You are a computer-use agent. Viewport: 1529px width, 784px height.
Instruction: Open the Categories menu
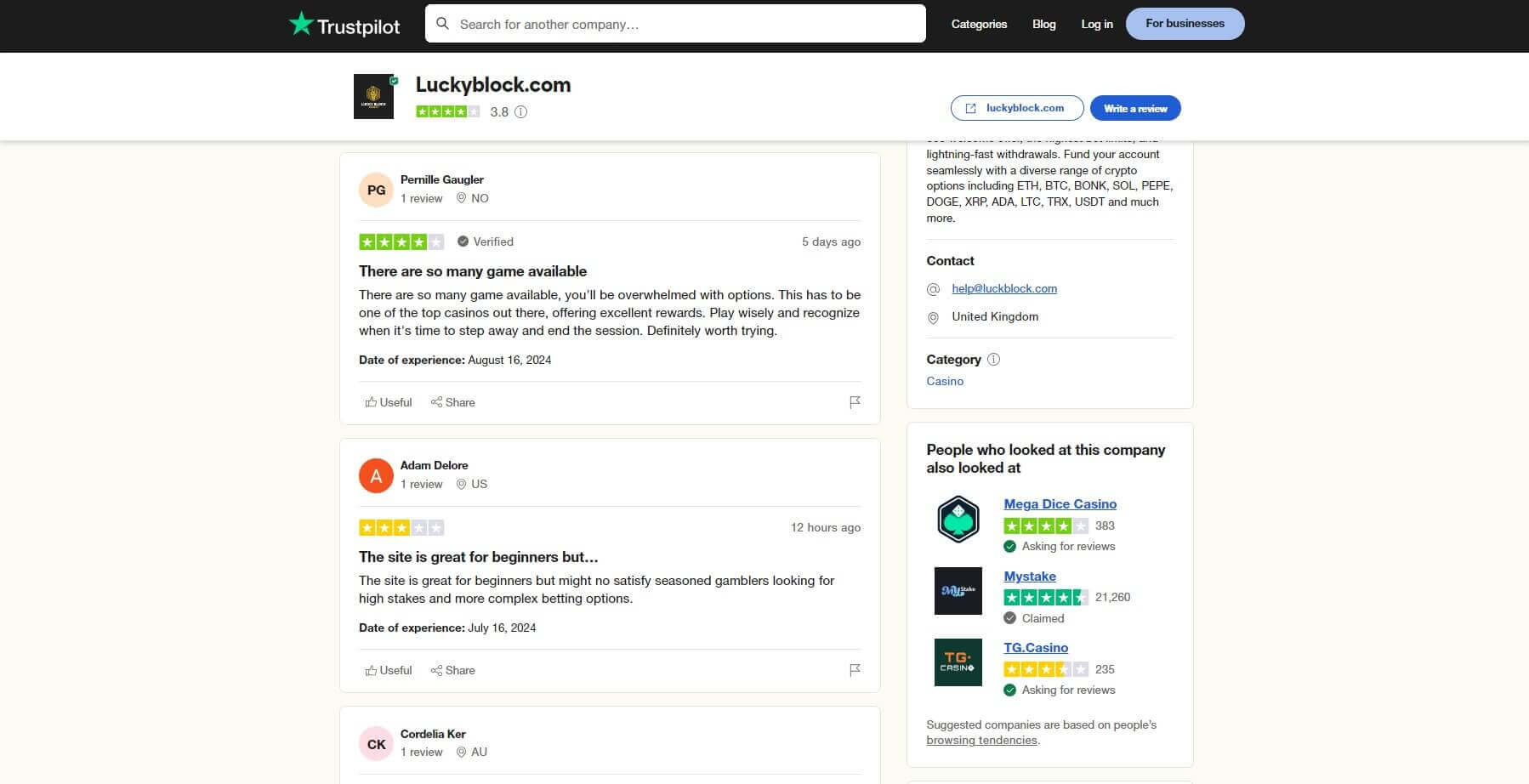tap(979, 24)
